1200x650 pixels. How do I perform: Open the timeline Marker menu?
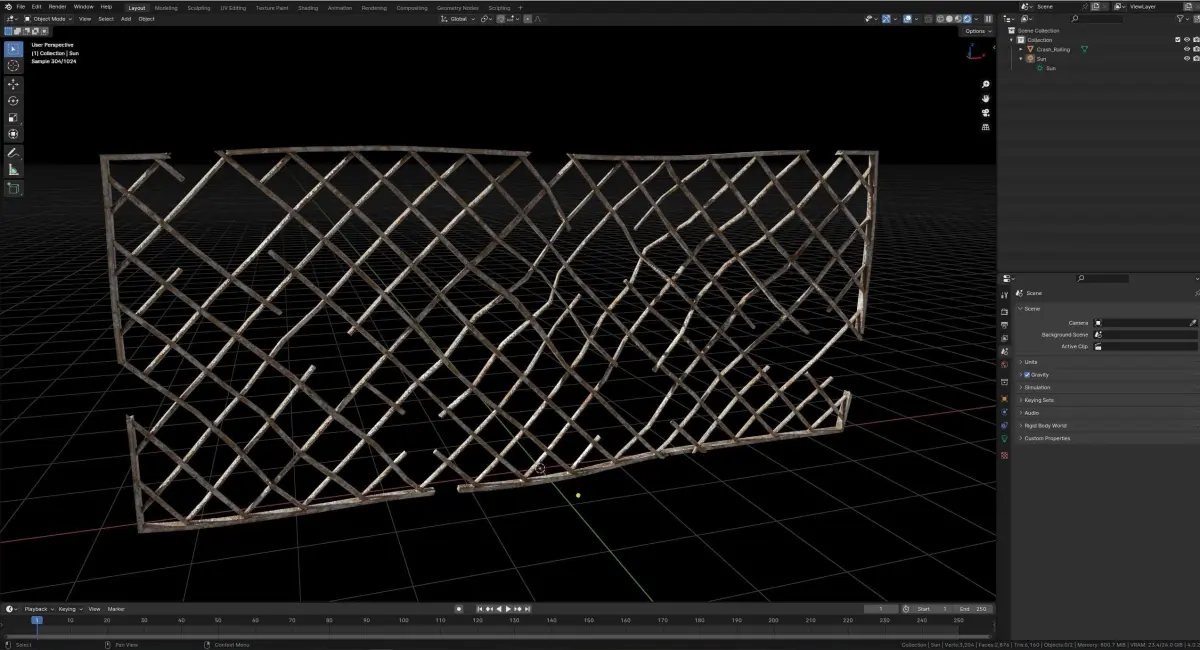click(x=116, y=609)
